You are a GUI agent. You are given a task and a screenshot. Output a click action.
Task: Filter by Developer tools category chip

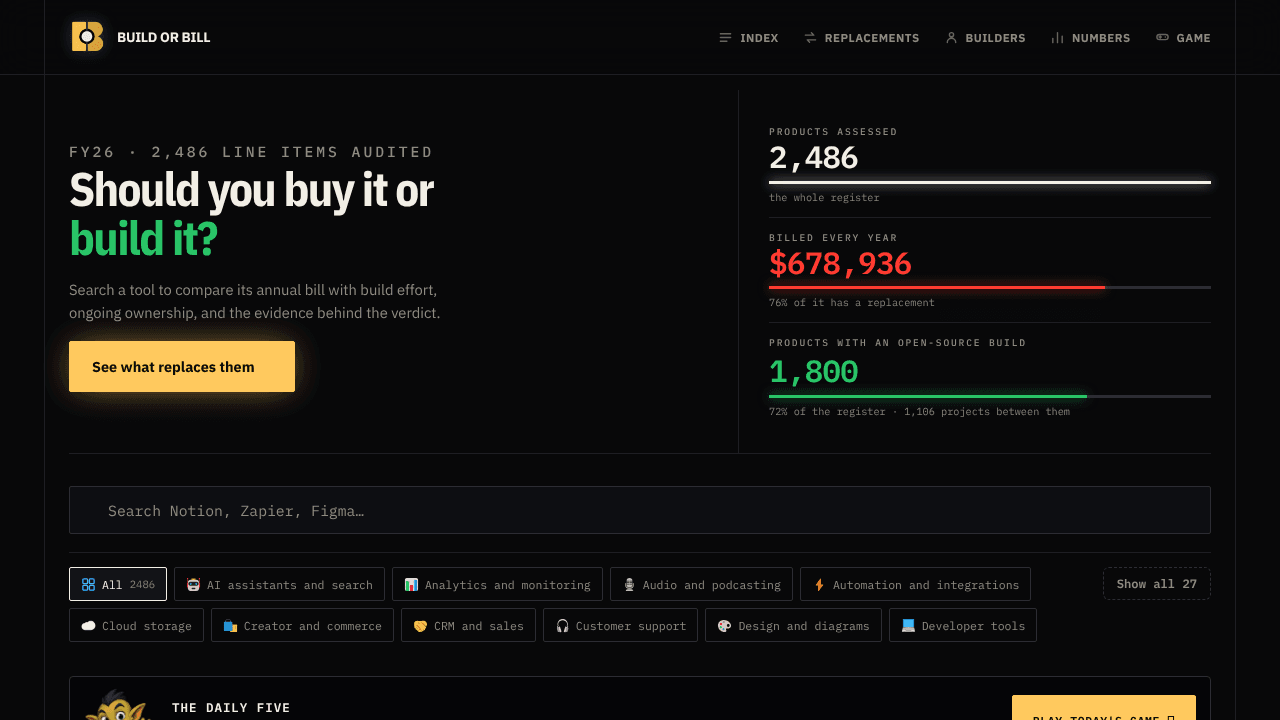[x=963, y=625]
